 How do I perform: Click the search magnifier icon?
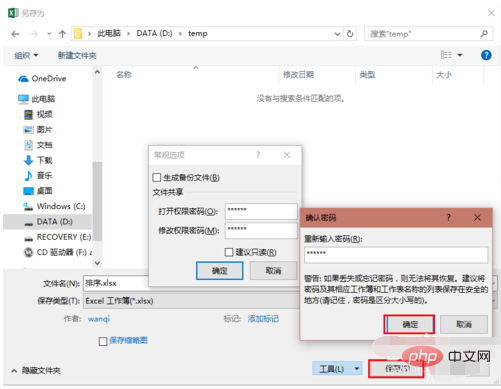(484, 34)
